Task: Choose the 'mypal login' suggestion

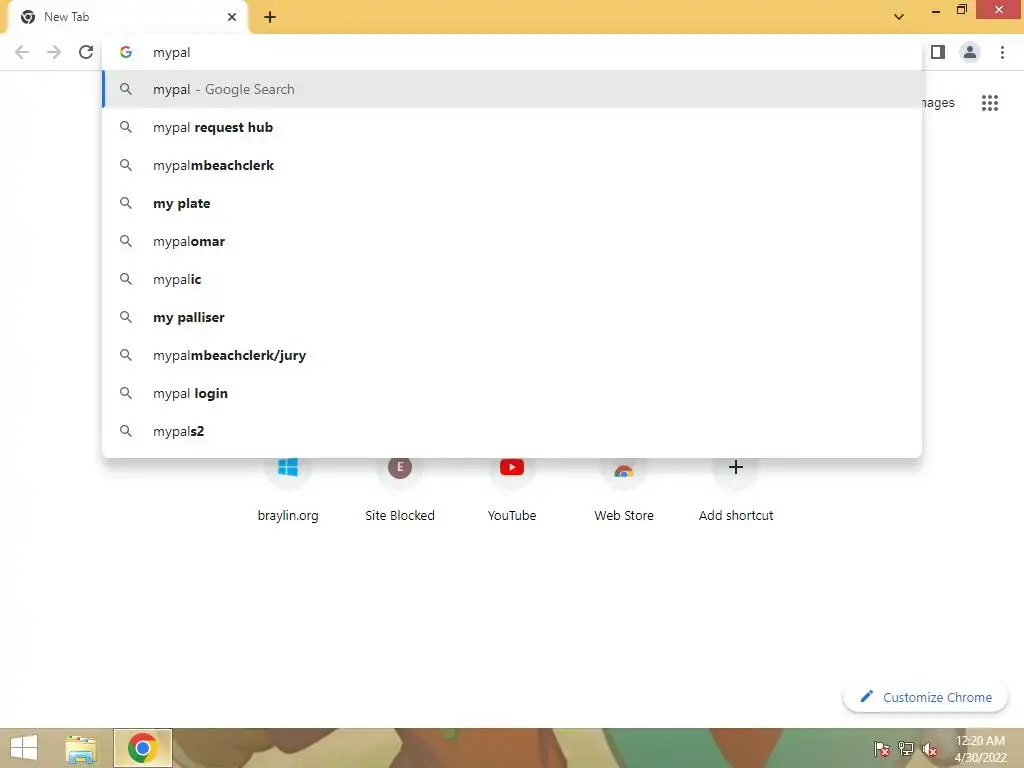Action: pyautogui.click(x=512, y=393)
